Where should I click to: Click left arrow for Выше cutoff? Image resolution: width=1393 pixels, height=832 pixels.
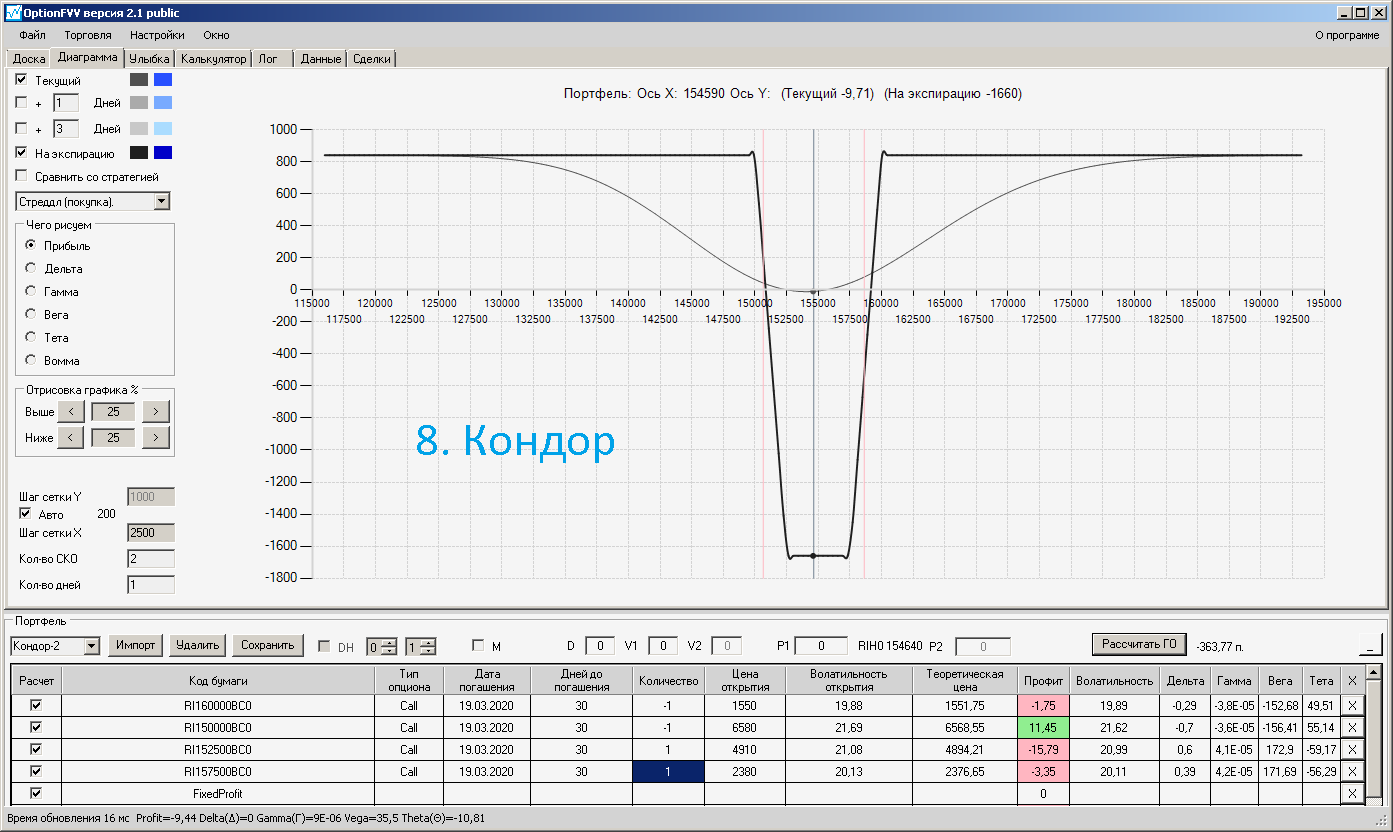pyautogui.click(x=70, y=411)
